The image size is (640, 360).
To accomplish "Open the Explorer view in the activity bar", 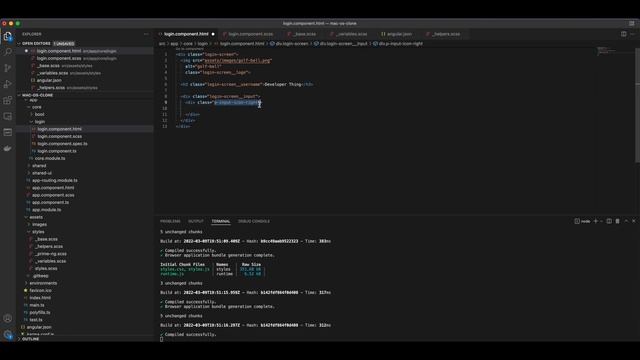I will (x=7, y=36).
